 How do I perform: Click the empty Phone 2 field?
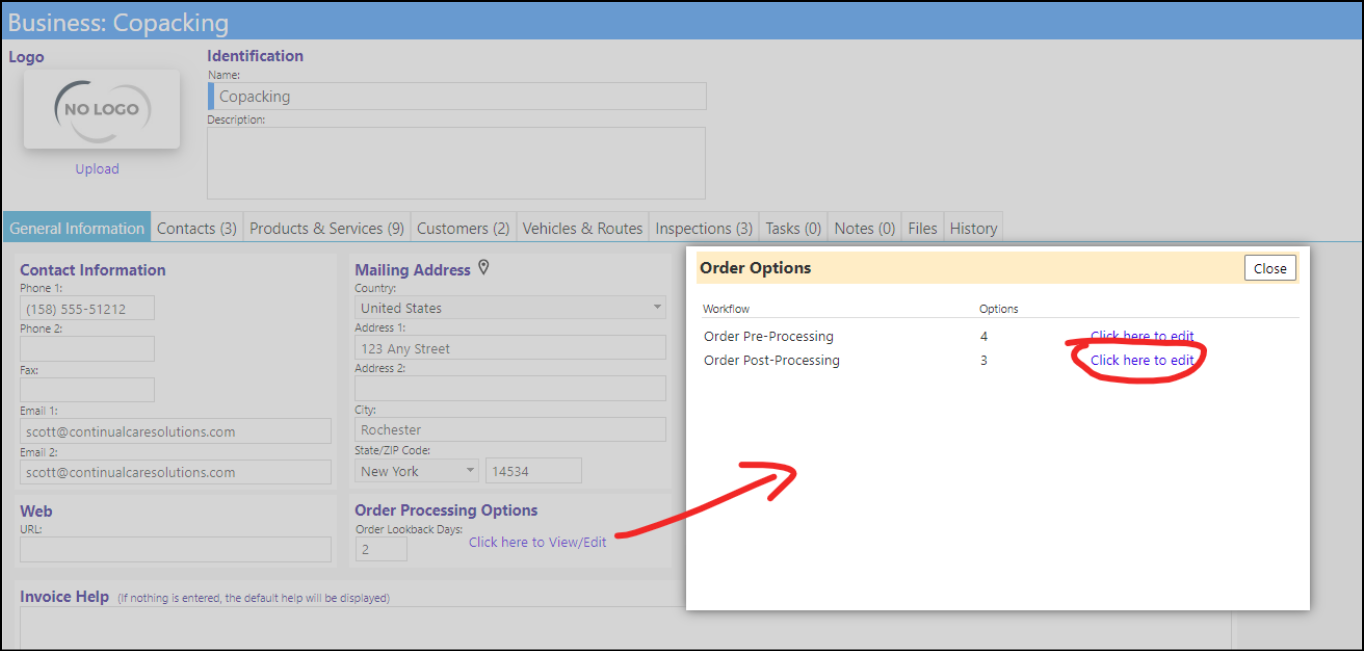coord(87,348)
